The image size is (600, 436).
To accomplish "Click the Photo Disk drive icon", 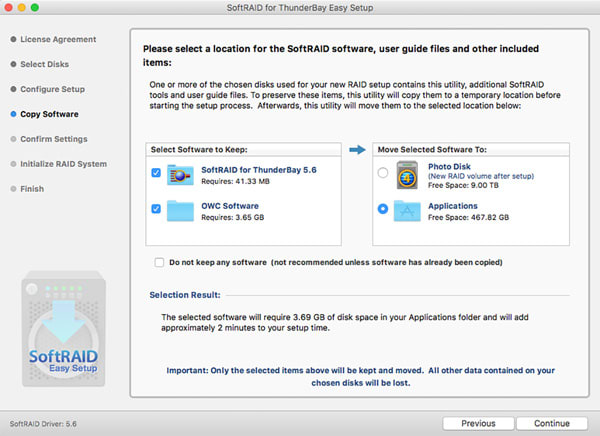I will pyautogui.click(x=407, y=175).
